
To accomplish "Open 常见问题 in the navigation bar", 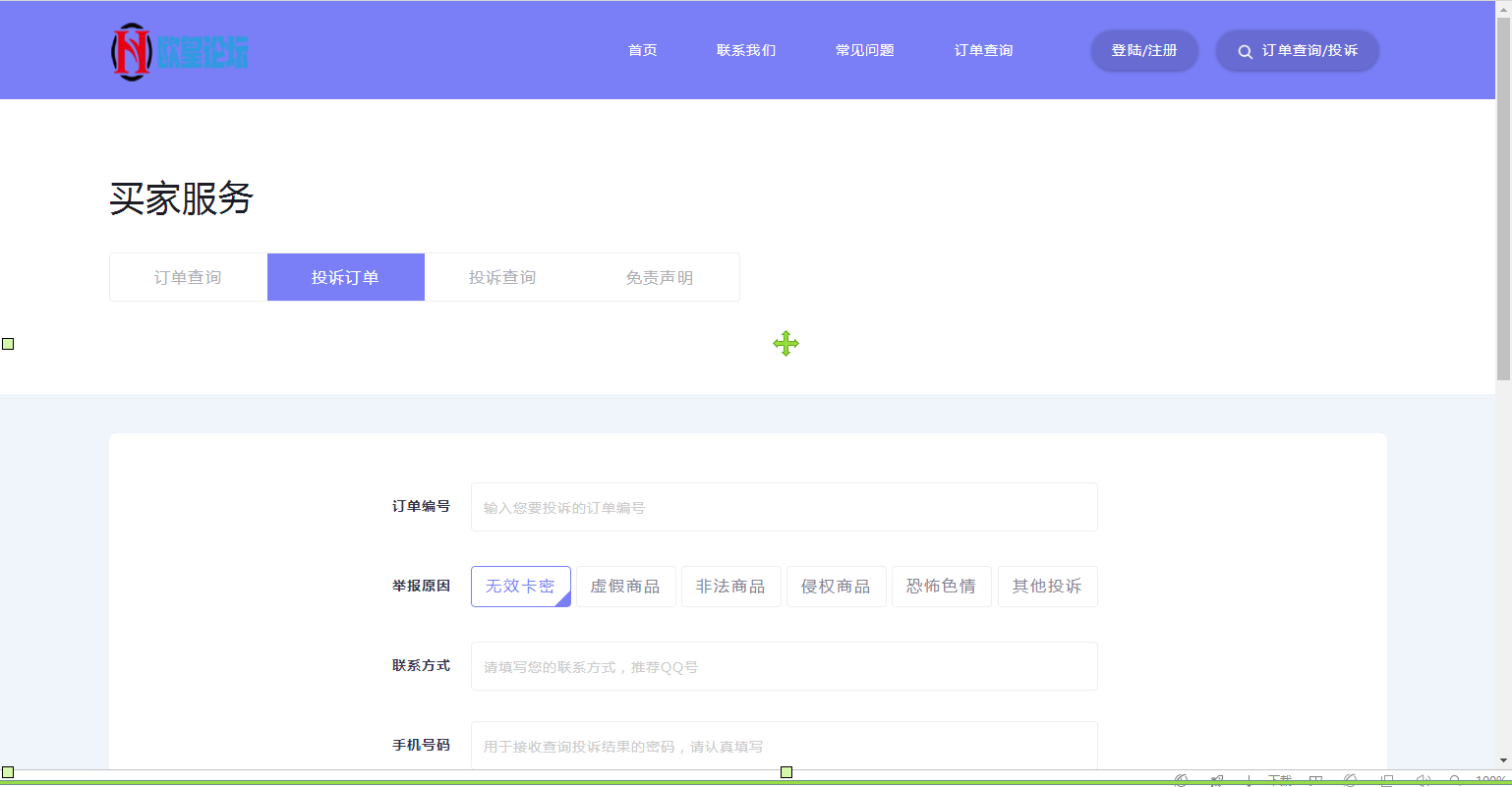I will coord(864,50).
